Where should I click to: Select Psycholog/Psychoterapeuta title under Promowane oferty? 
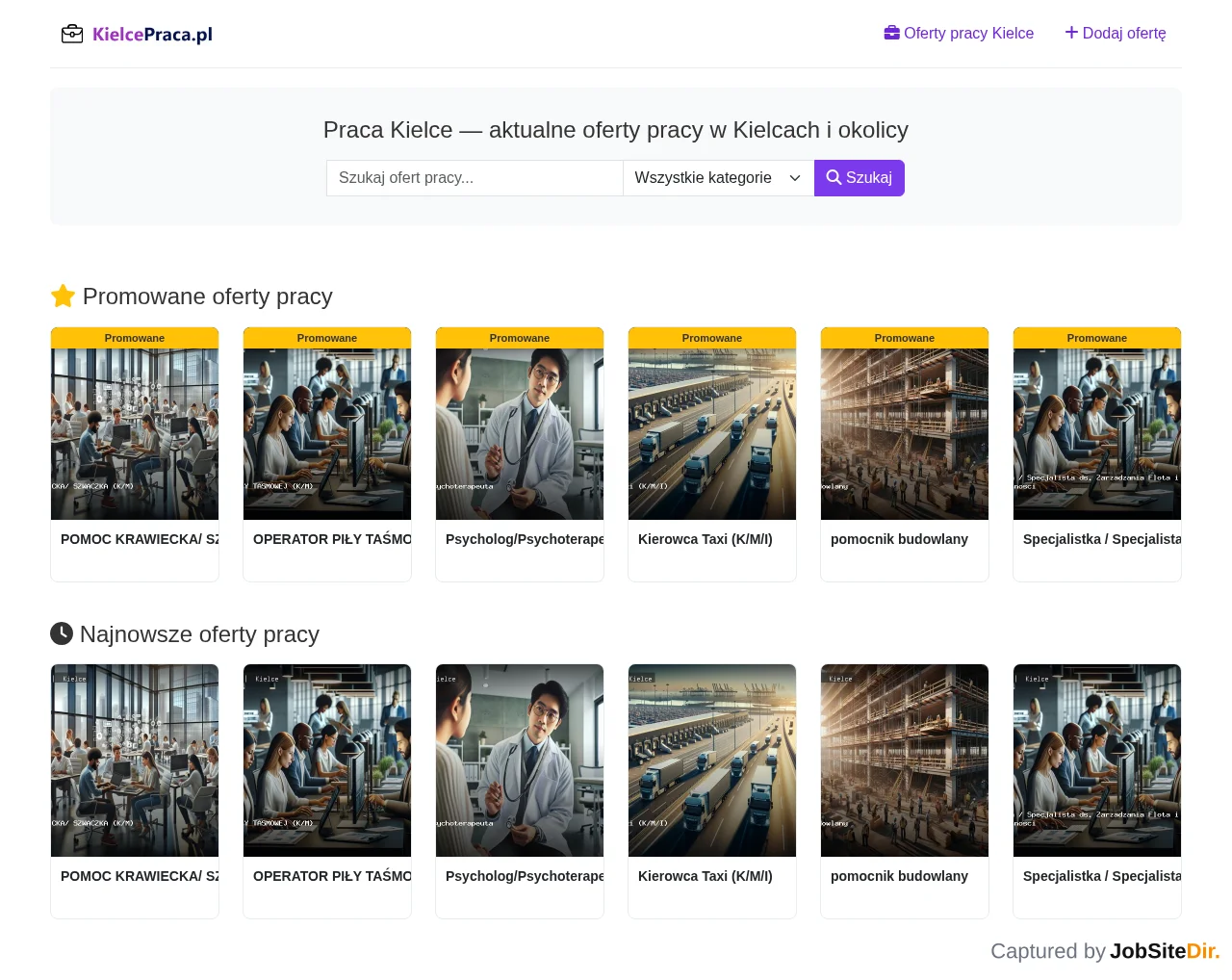(525, 539)
